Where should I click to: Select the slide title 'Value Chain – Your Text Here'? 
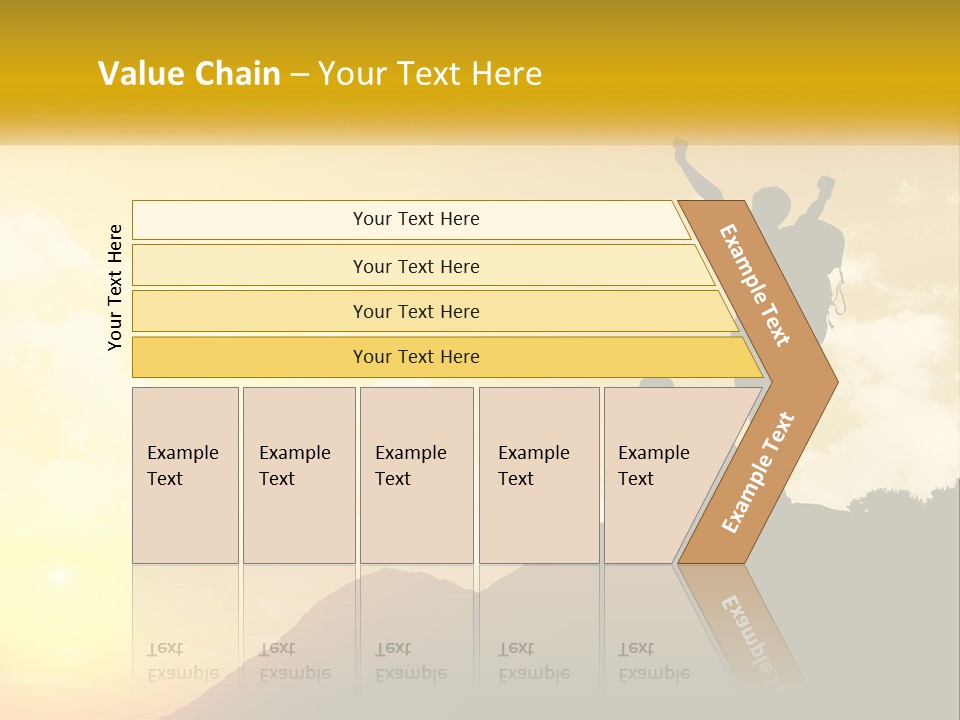[320, 73]
